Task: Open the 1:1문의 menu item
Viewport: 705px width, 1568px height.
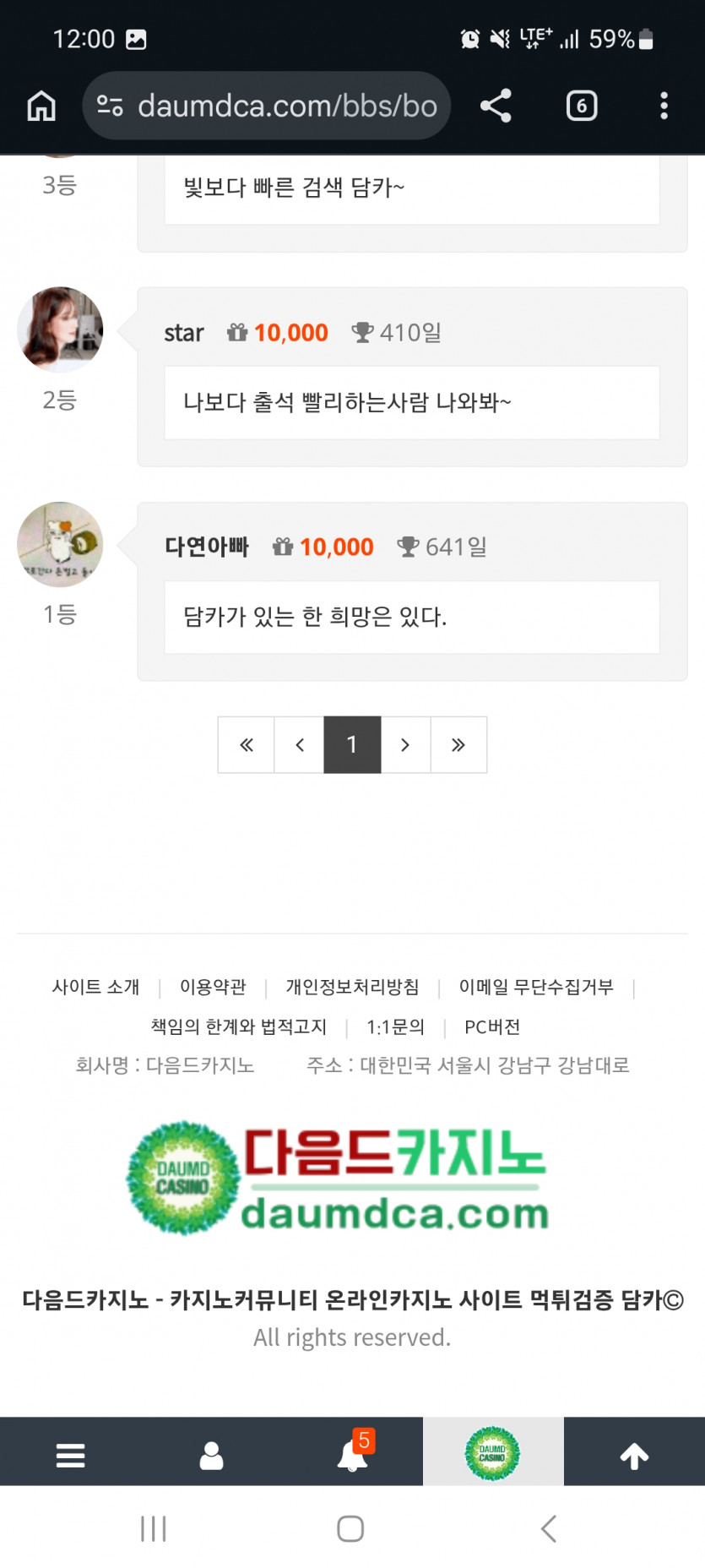Action: [397, 1027]
